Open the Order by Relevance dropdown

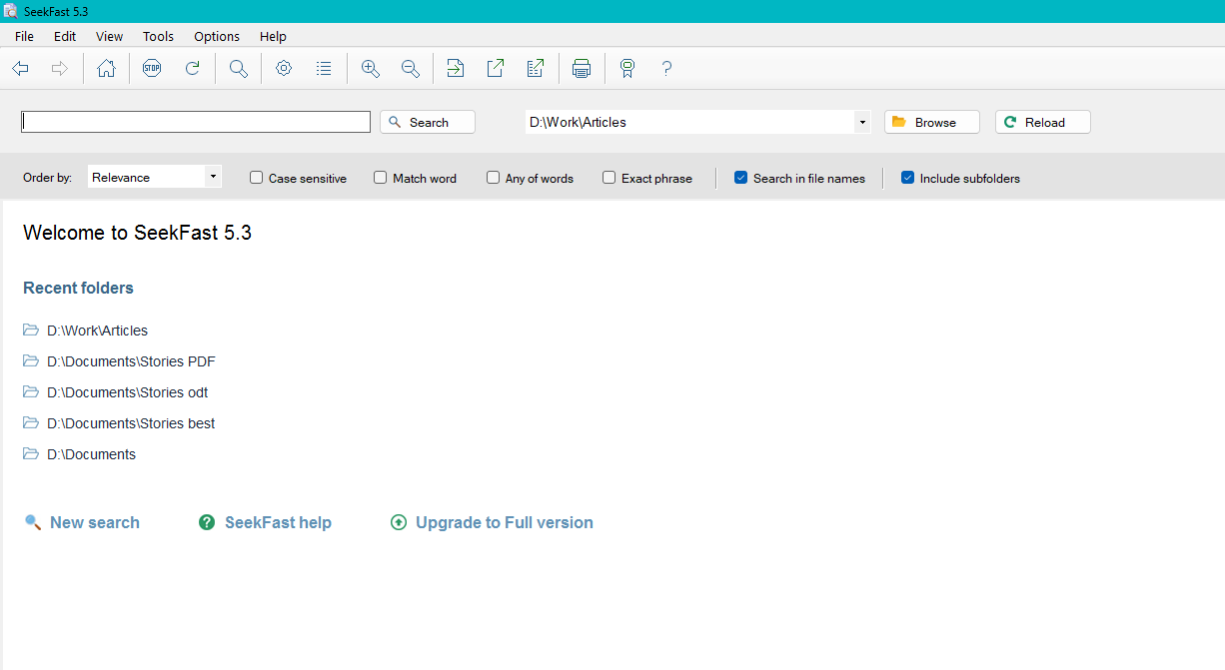pyautogui.click(x=155, y=177)
